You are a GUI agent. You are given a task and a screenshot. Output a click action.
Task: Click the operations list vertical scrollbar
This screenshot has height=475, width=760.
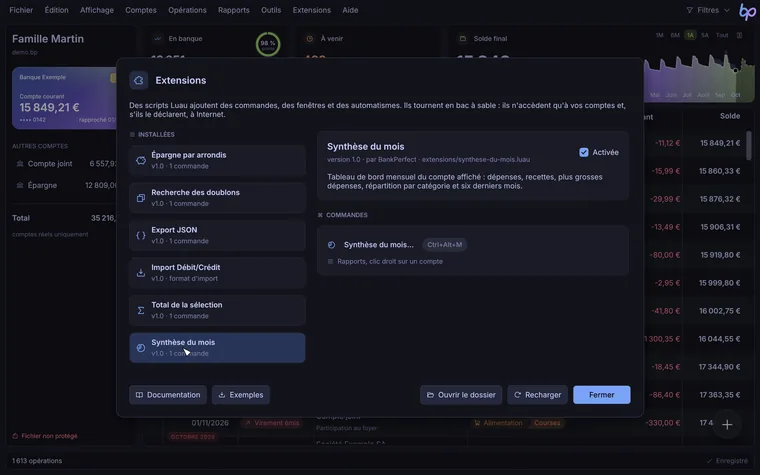click(x=749, y=145)
